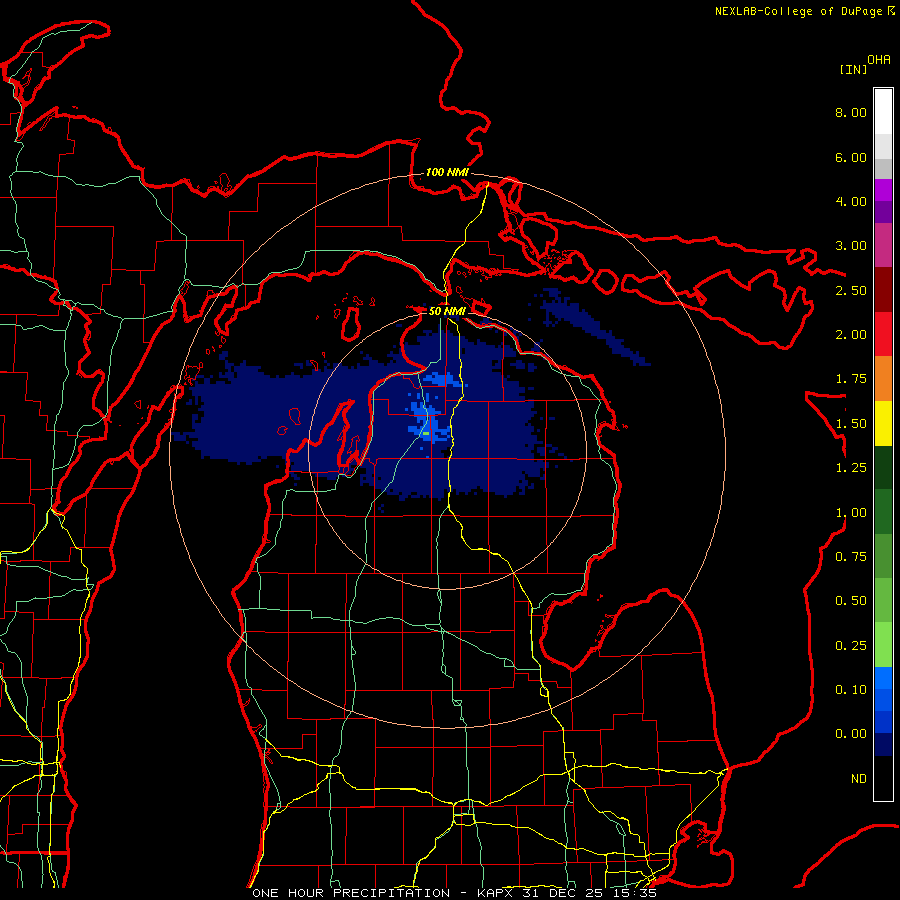Click the 8.00 legend value
Viewport: 900px width, 900px height.
[x=851, y=112]
